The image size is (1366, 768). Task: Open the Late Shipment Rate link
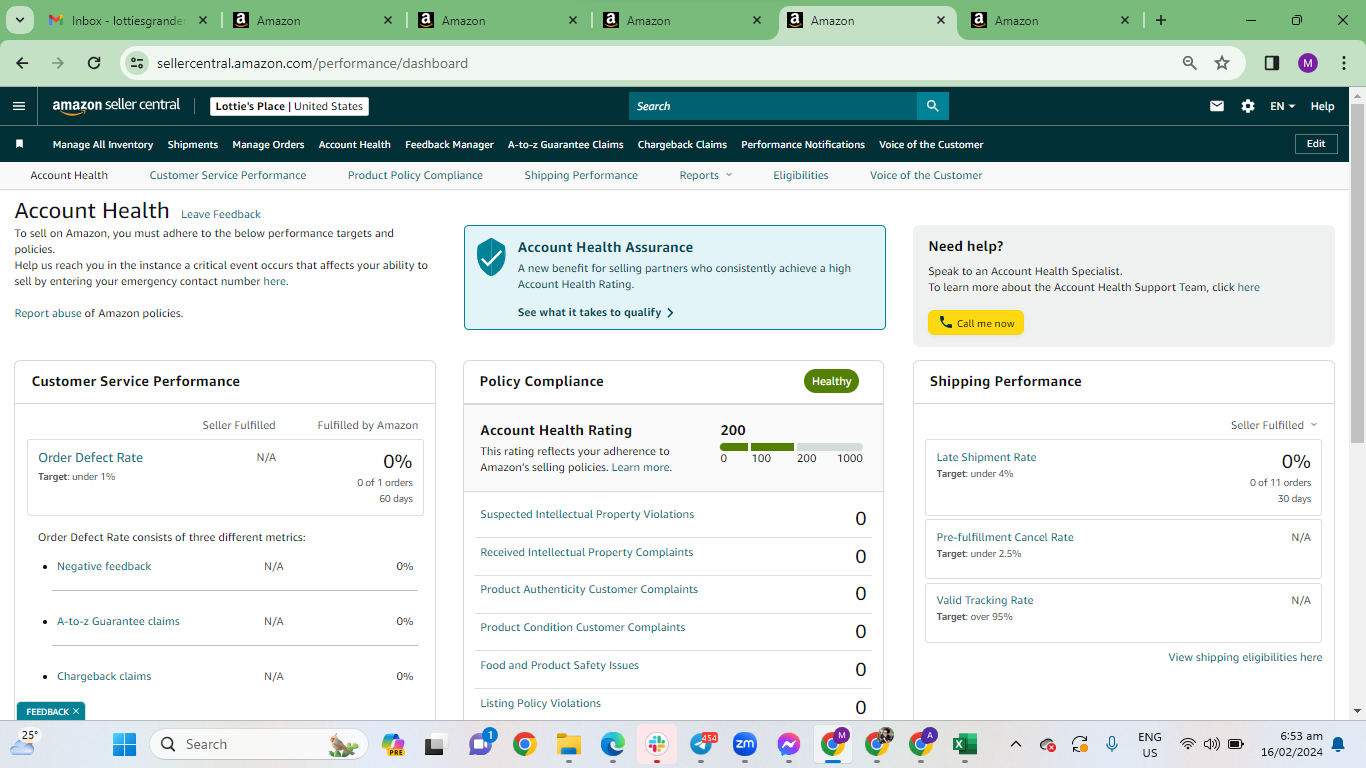(986, 457)
